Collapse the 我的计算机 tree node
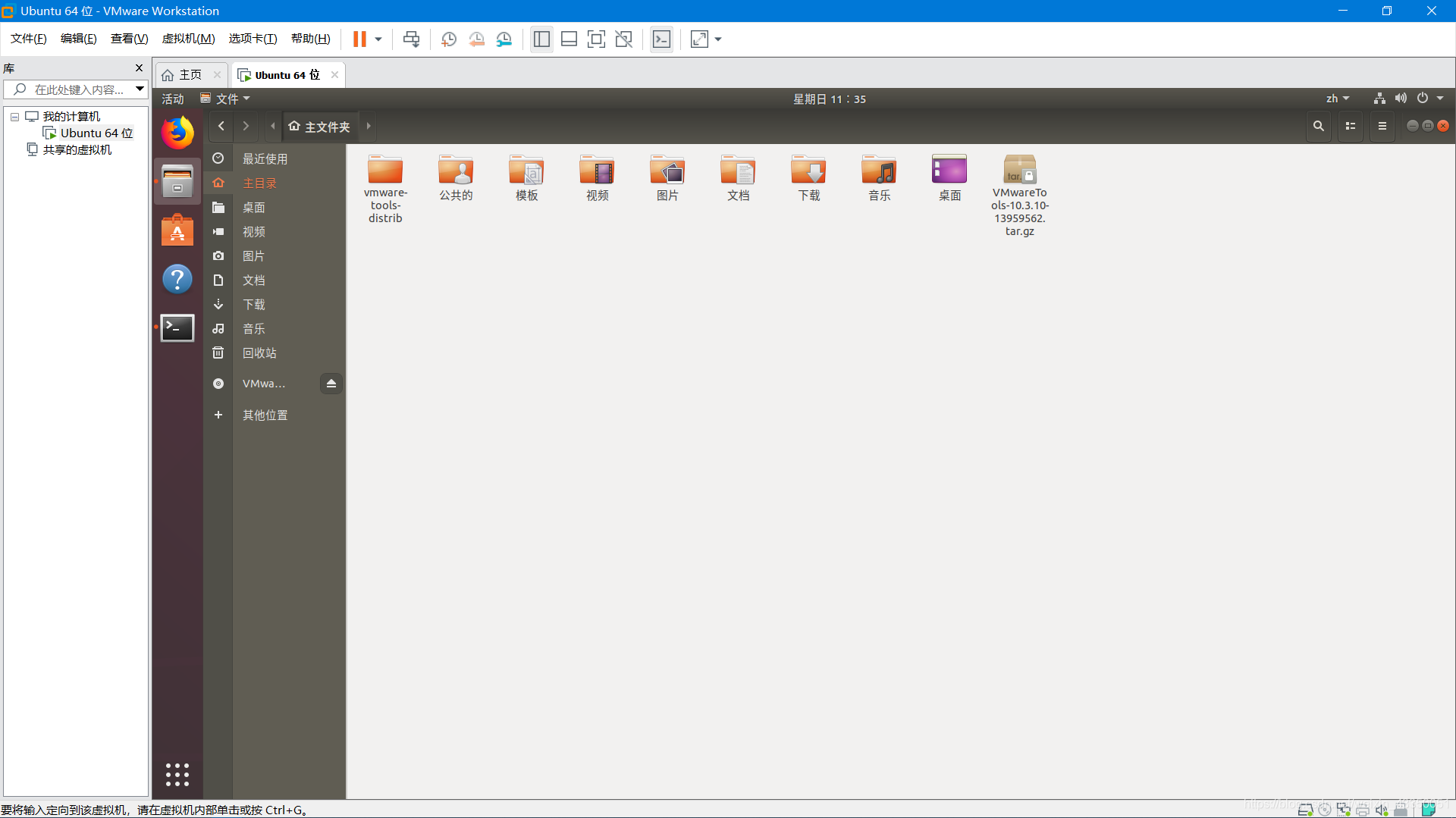The width and height of the screenshot is (1456, 818). click(x=14, y=117)
